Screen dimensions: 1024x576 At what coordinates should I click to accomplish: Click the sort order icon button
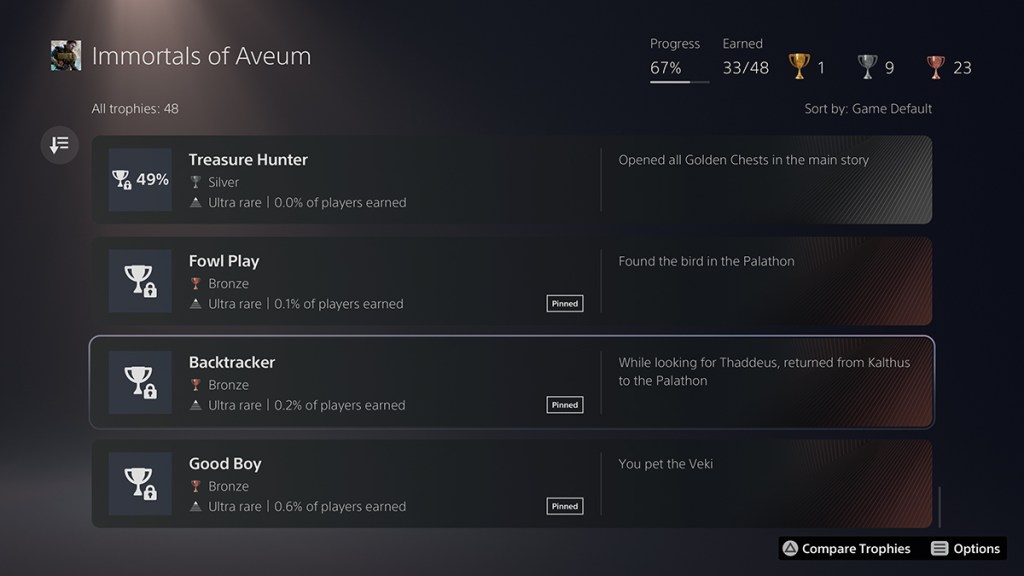point(59,145)
